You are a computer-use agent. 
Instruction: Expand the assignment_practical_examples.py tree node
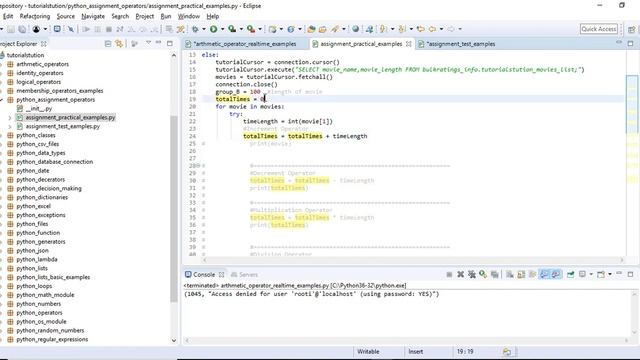click(x=10, y=118)
